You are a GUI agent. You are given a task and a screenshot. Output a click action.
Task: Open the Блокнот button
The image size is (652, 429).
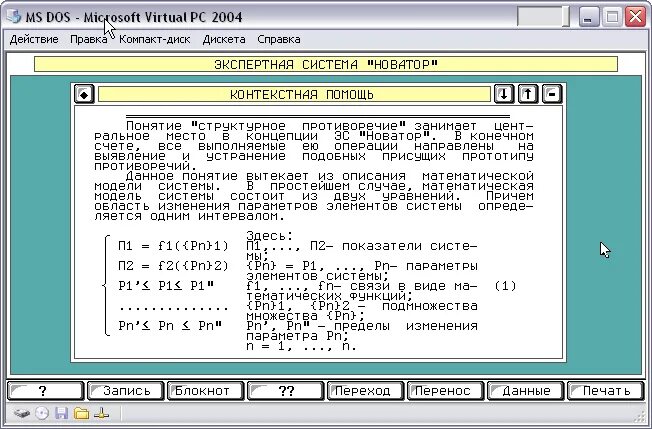point(205,391)
